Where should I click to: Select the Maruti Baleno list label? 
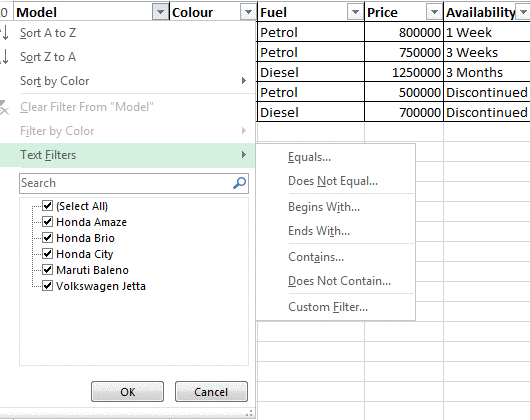[92, 270]
